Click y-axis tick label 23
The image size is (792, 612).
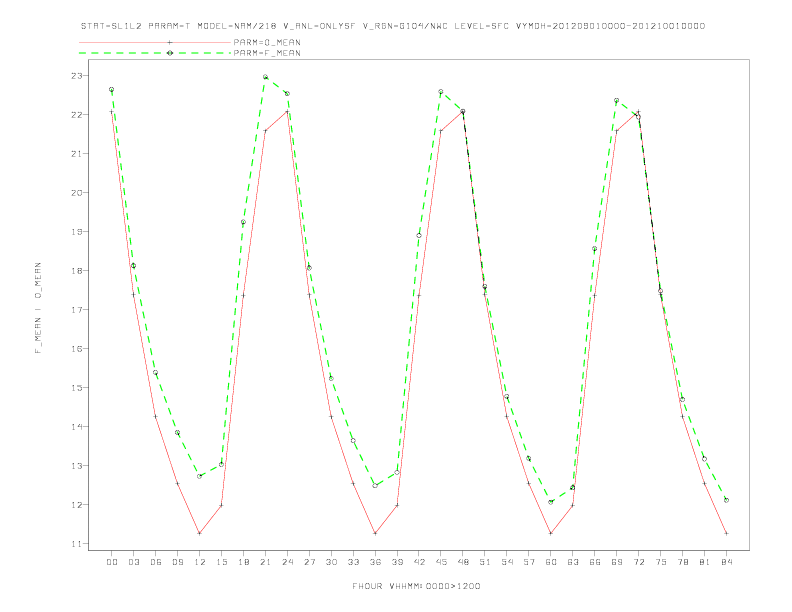point(76,76)
